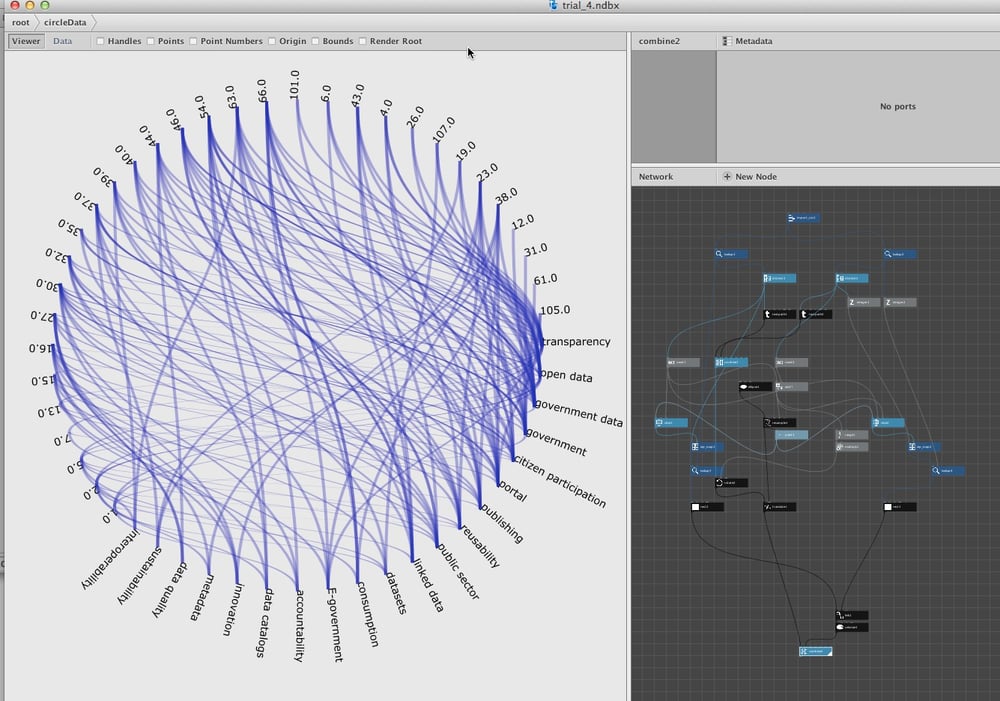Enable the Handles checkbox

(100, 41)
